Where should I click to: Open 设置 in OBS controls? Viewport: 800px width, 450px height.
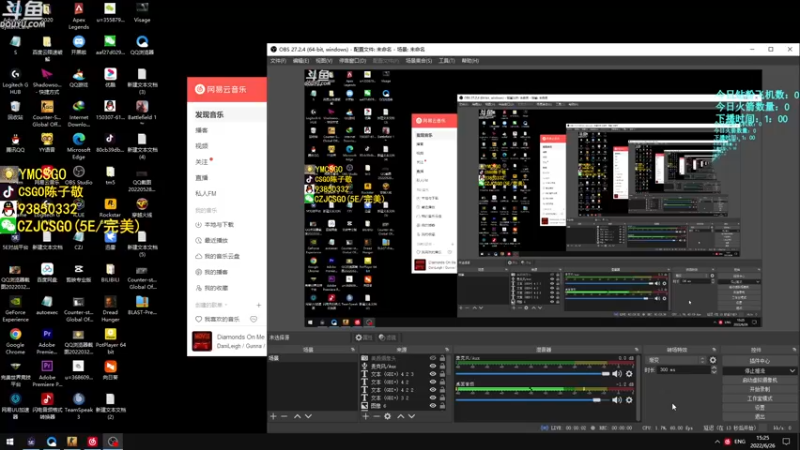coord(760,408)
